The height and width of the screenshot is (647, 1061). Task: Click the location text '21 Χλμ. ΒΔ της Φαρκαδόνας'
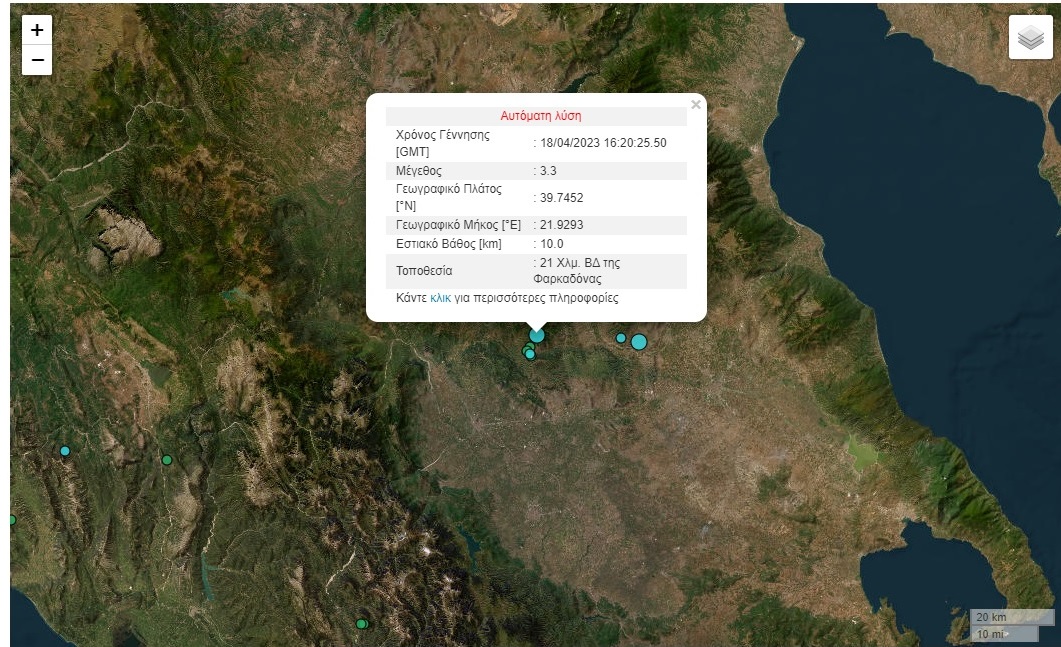point(580,271)
